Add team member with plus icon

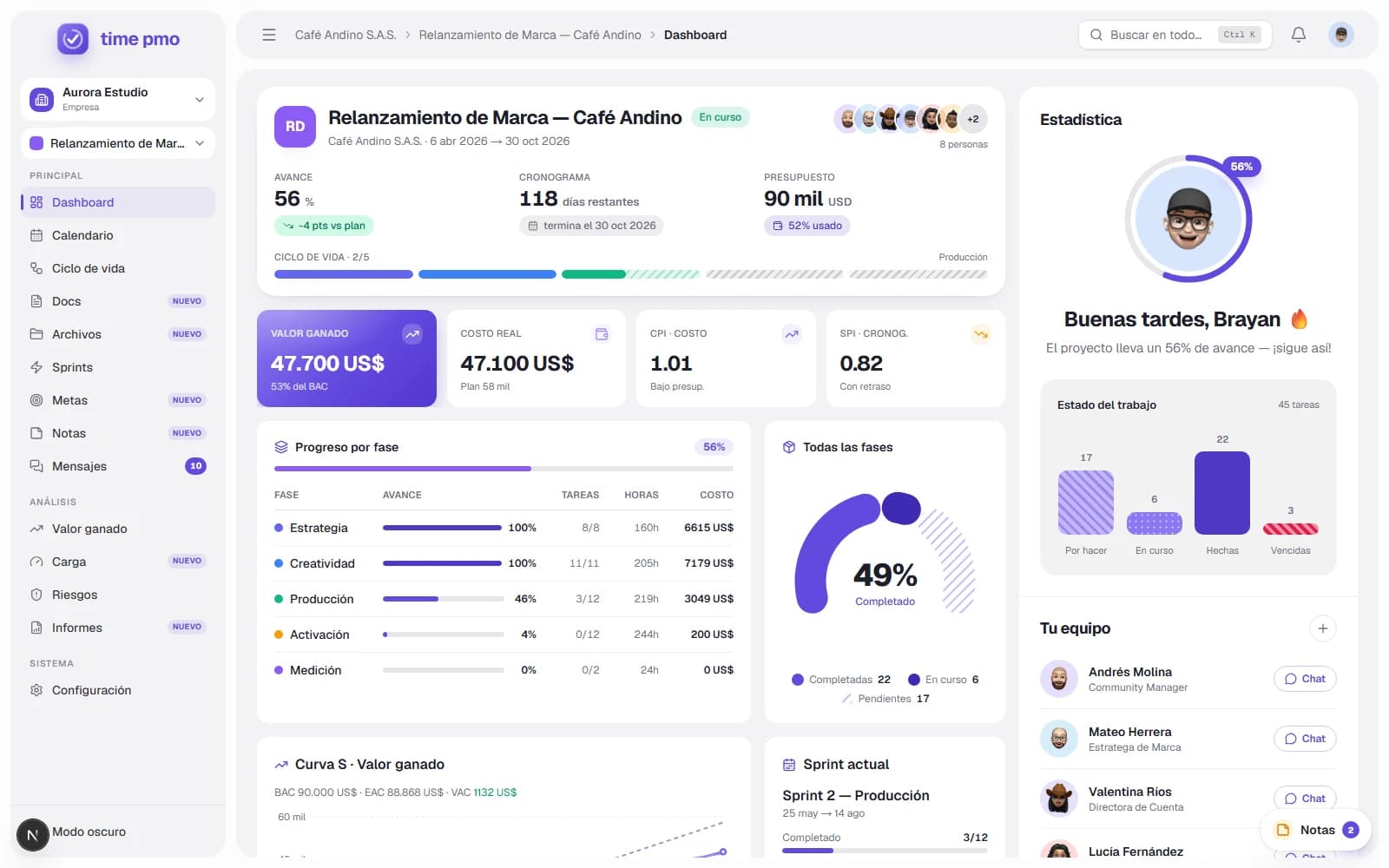pyautogui.click(x=1323, y=628)
